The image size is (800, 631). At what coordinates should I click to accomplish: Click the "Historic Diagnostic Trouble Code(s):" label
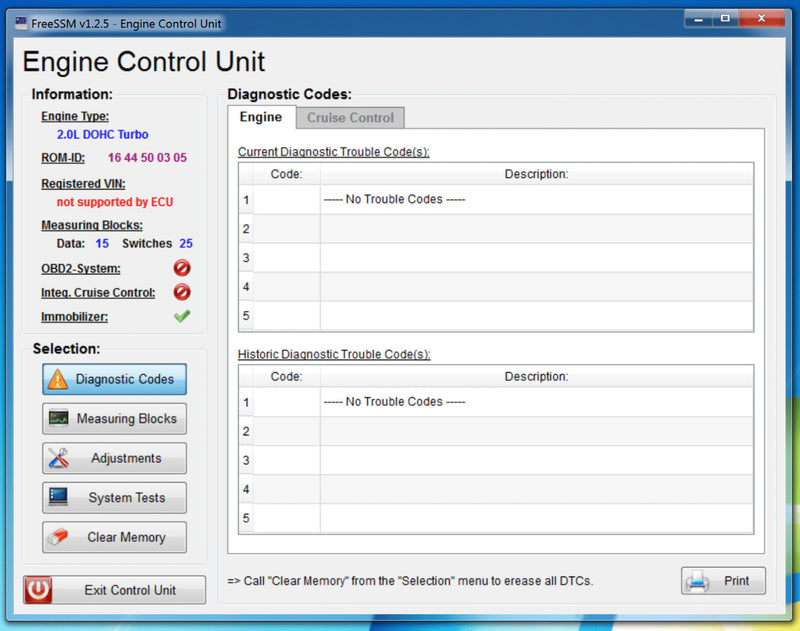334,355
